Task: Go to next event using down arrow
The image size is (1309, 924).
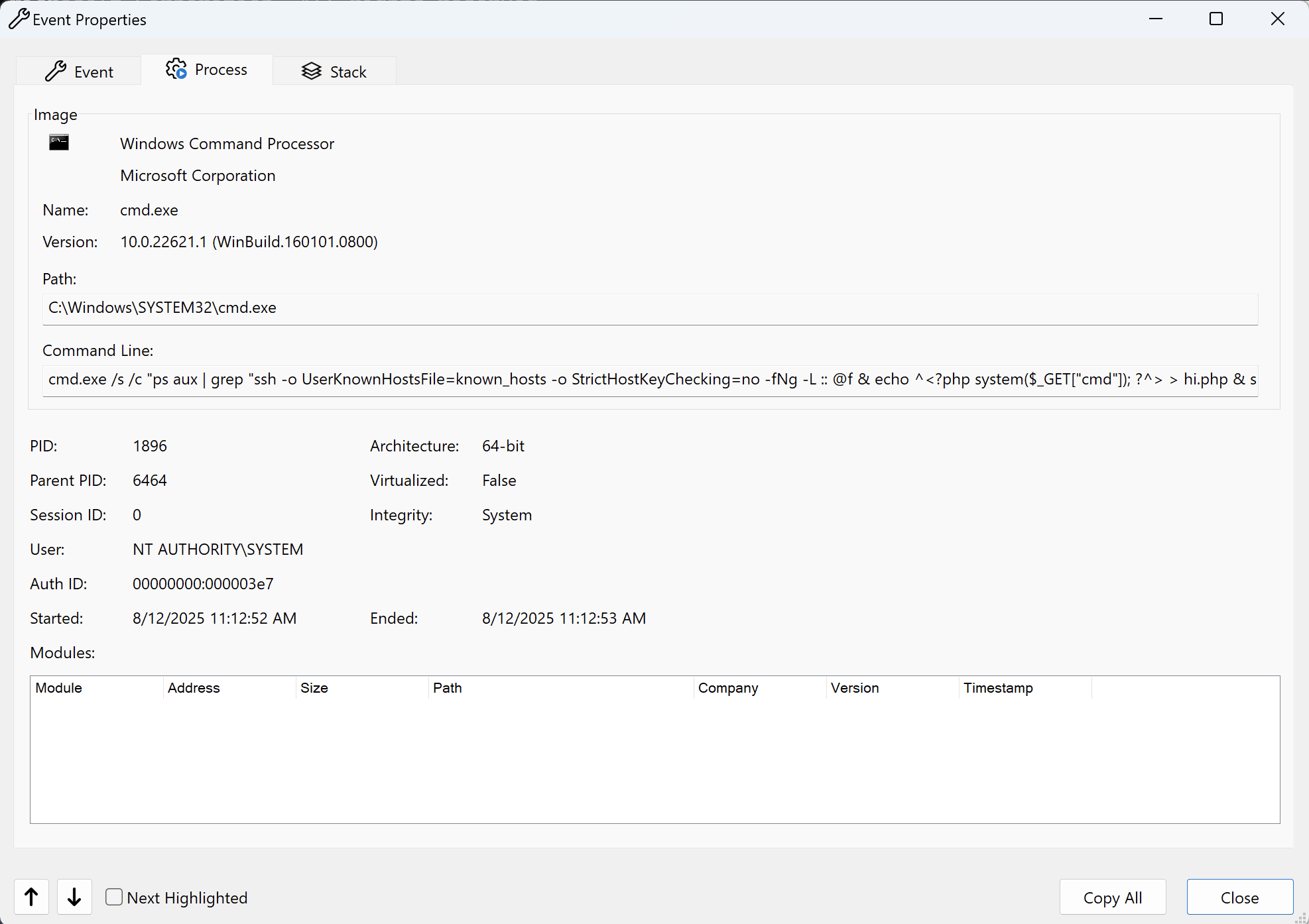Action: point(74,897)
